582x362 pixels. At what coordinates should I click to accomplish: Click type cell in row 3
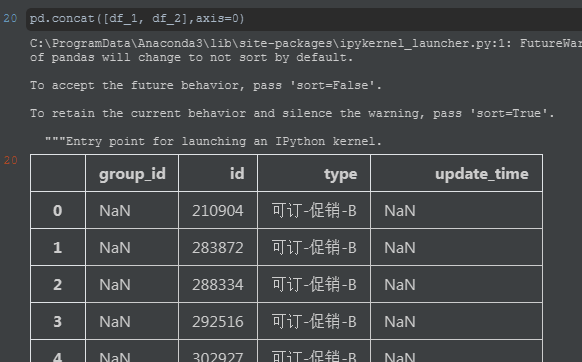click(314, 321)
